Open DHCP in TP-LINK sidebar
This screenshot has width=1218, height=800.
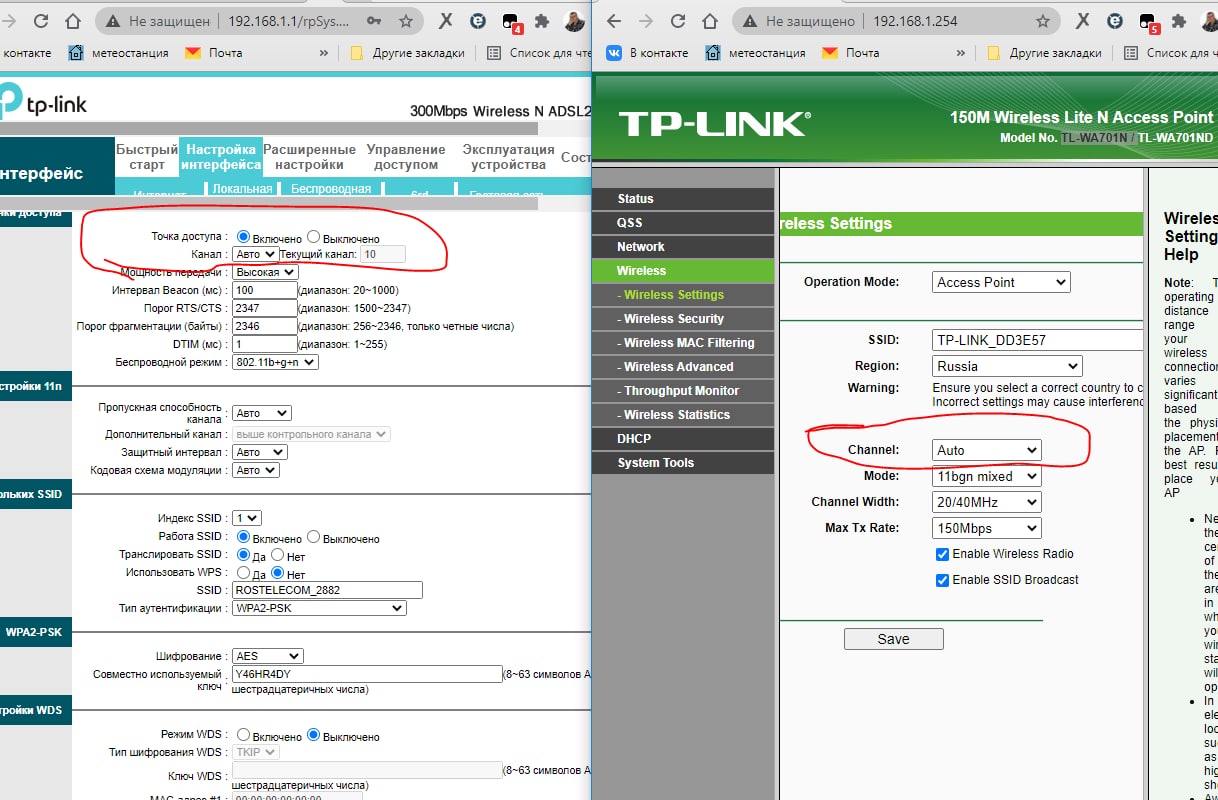[683, 439]
